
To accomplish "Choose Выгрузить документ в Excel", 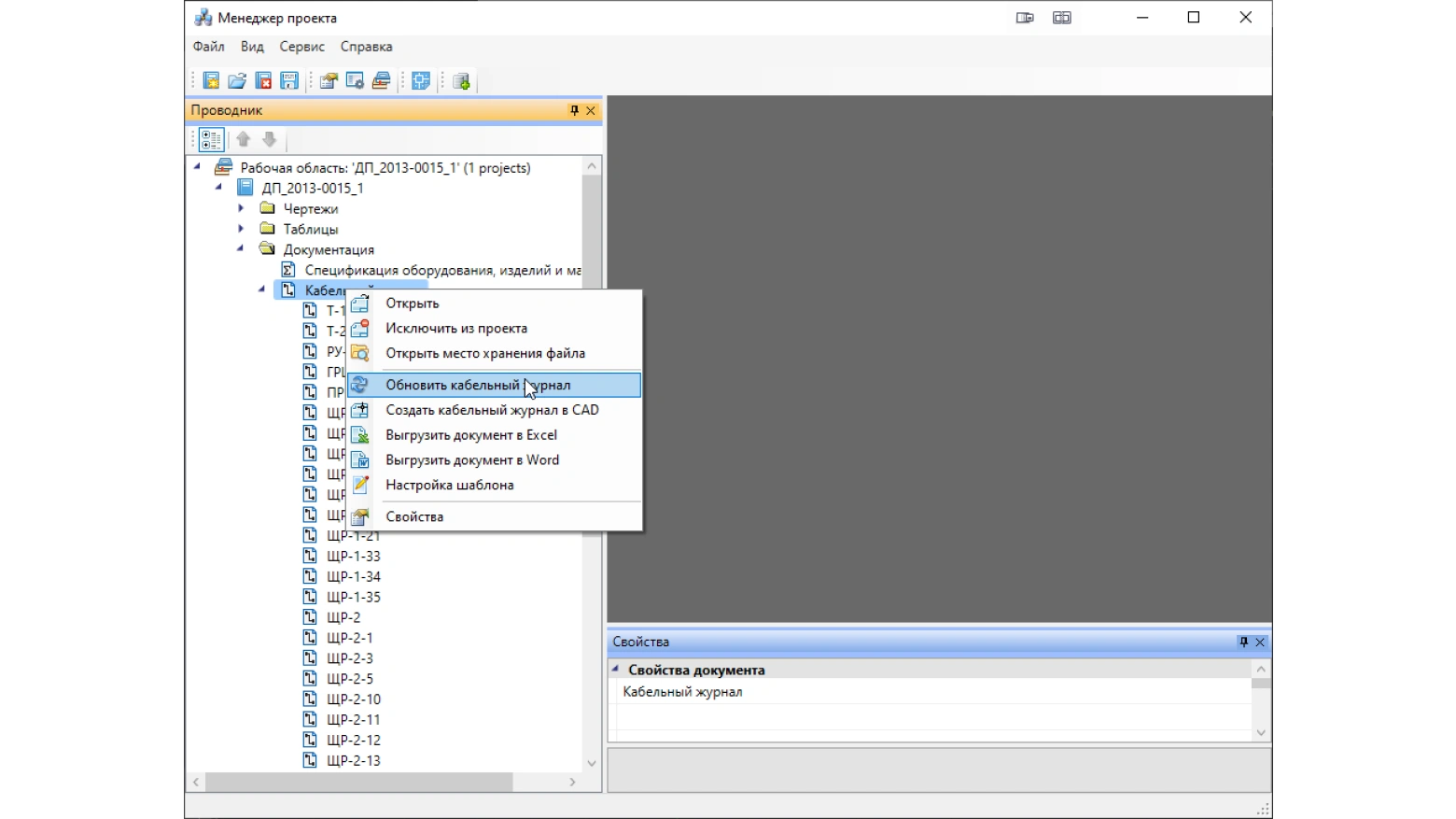I will [x=495, y=435].
